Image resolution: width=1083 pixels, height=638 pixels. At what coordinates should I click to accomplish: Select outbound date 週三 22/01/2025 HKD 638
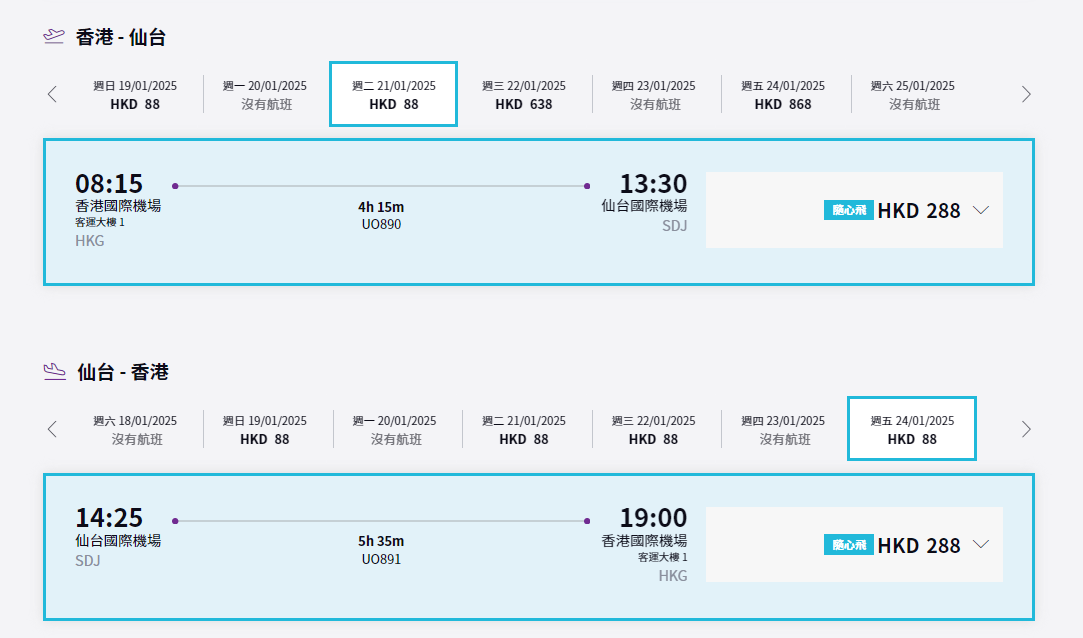[x=524, y=95]
